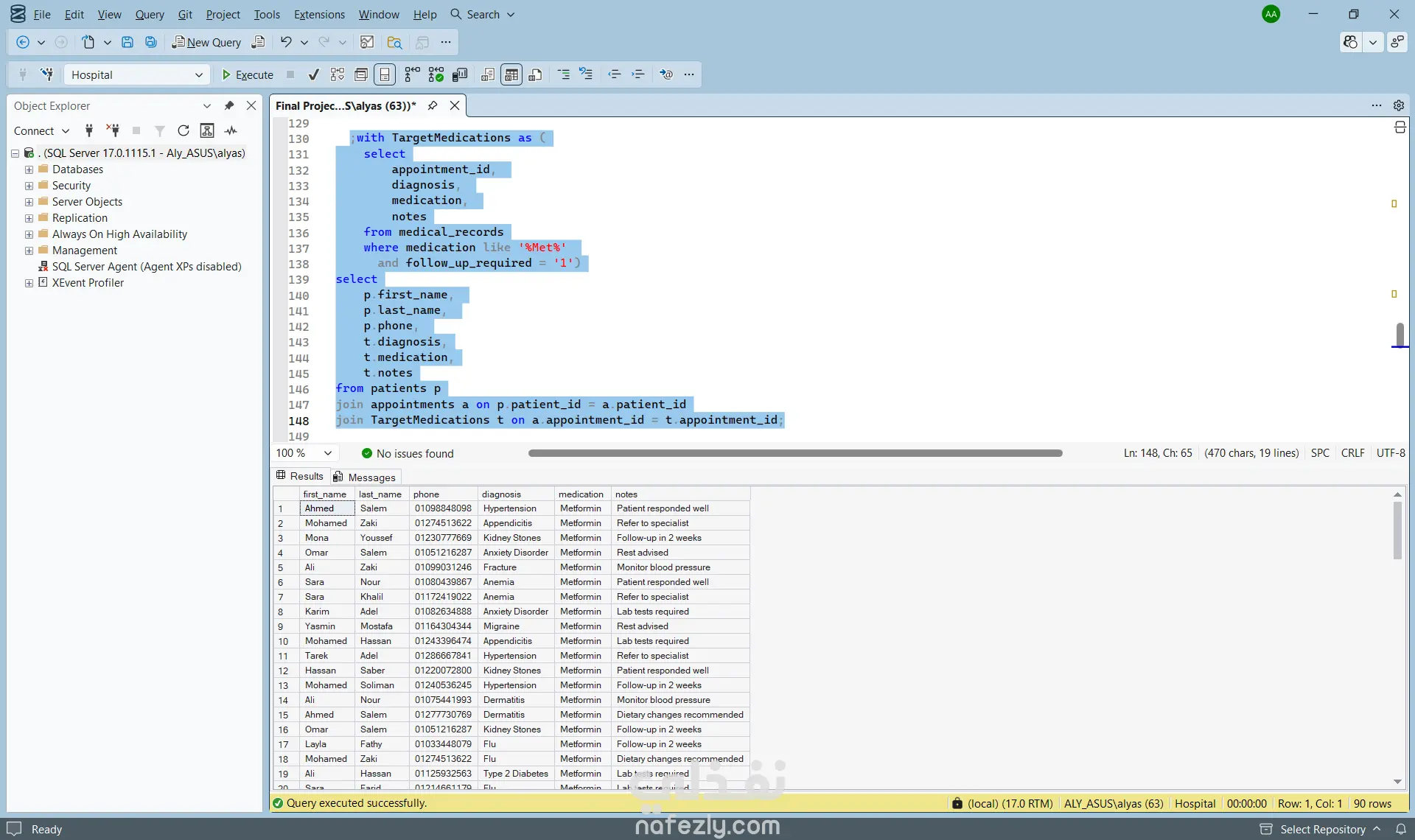Toggle Include Live Query Statistics
This screenshot has height=840, width=1415.
coord(436,74)
